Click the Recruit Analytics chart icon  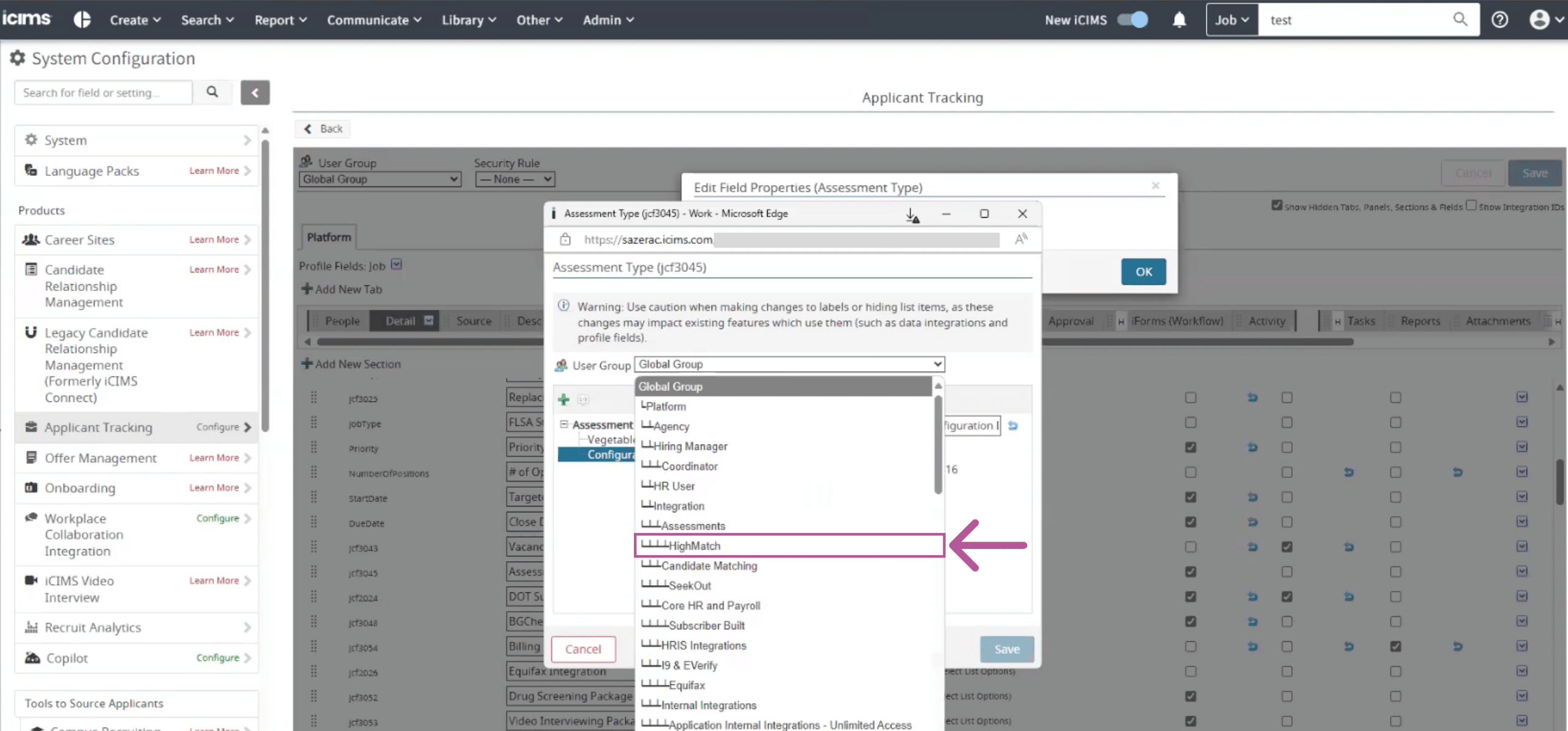(31, 627)
